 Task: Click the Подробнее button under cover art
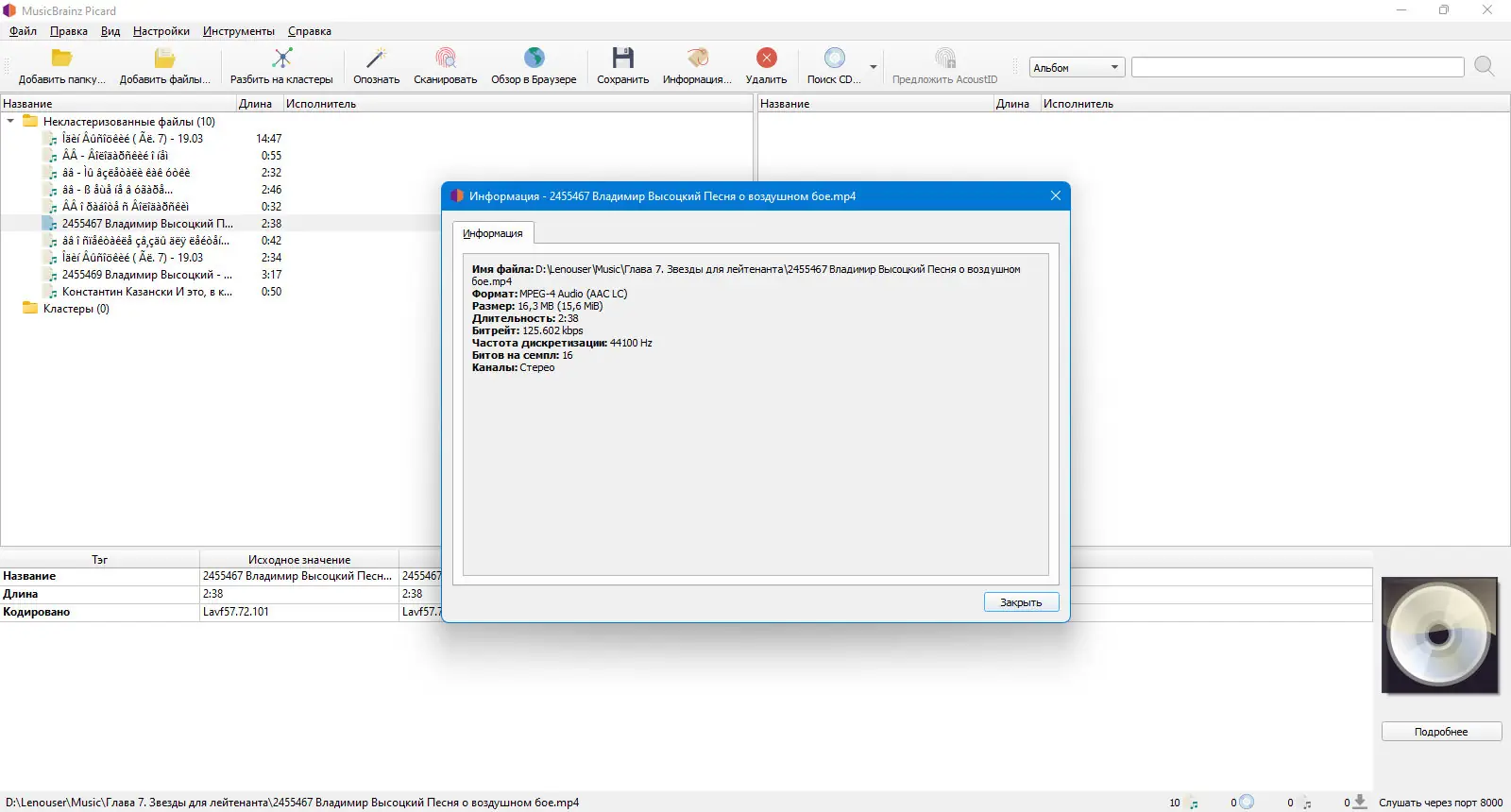pyautogui.click(x=1441, y=732)
